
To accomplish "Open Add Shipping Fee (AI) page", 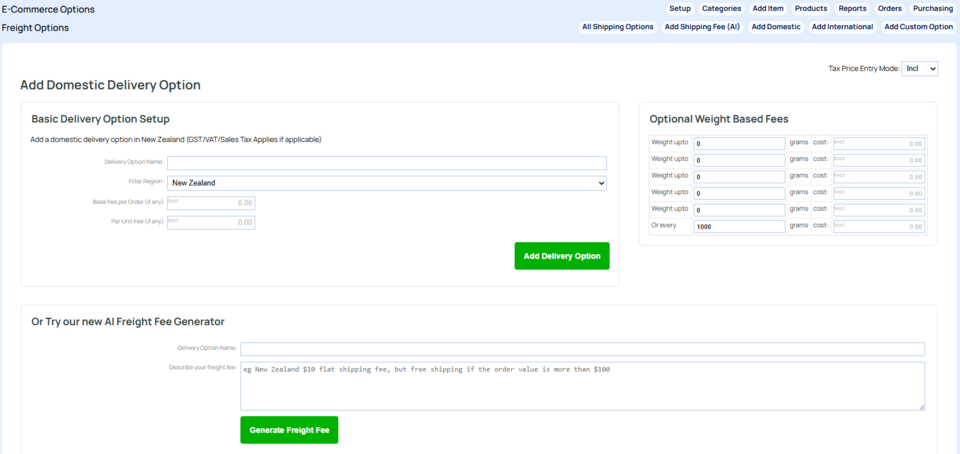I will pos(702,27).
